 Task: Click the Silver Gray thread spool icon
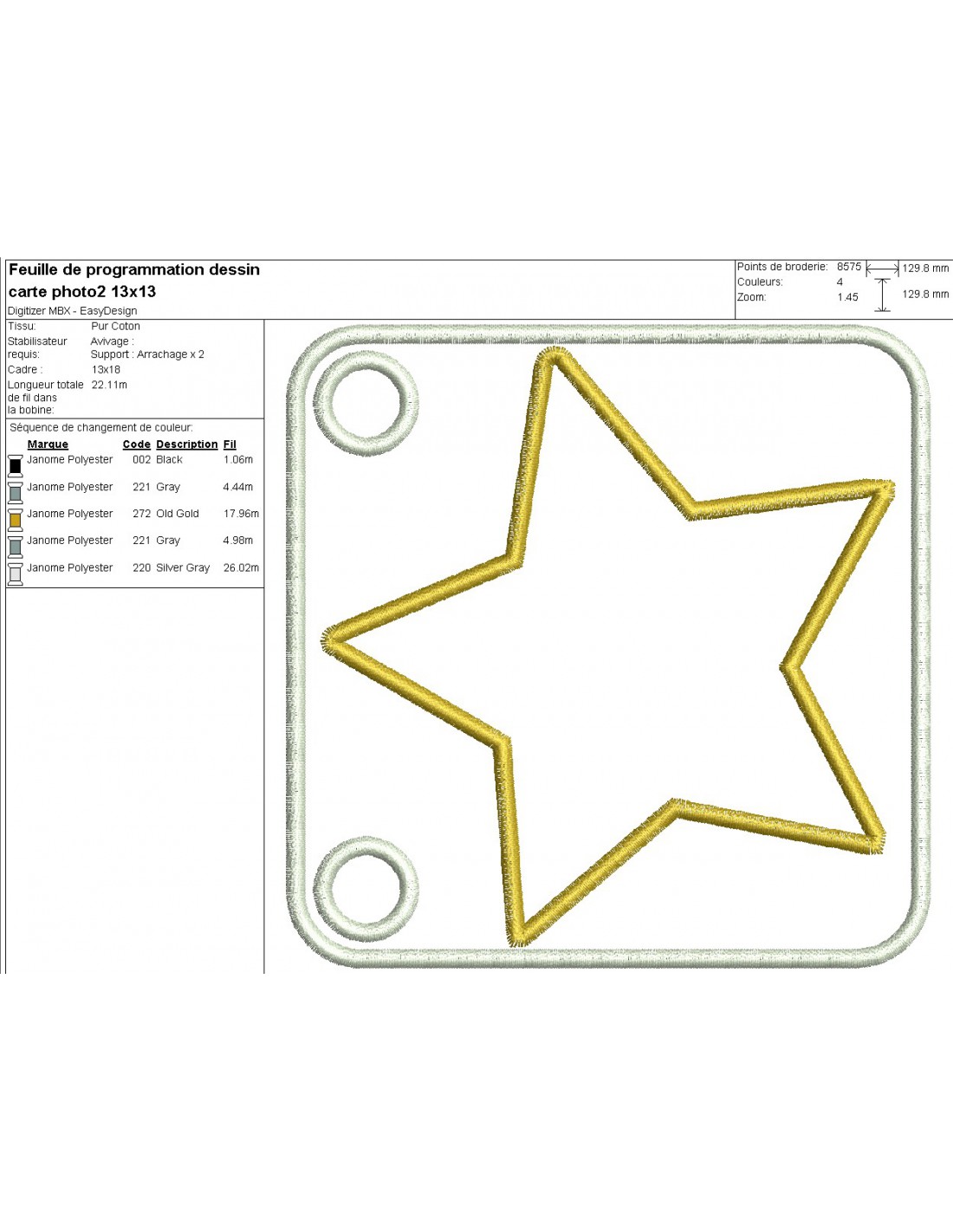click(15, 574)
